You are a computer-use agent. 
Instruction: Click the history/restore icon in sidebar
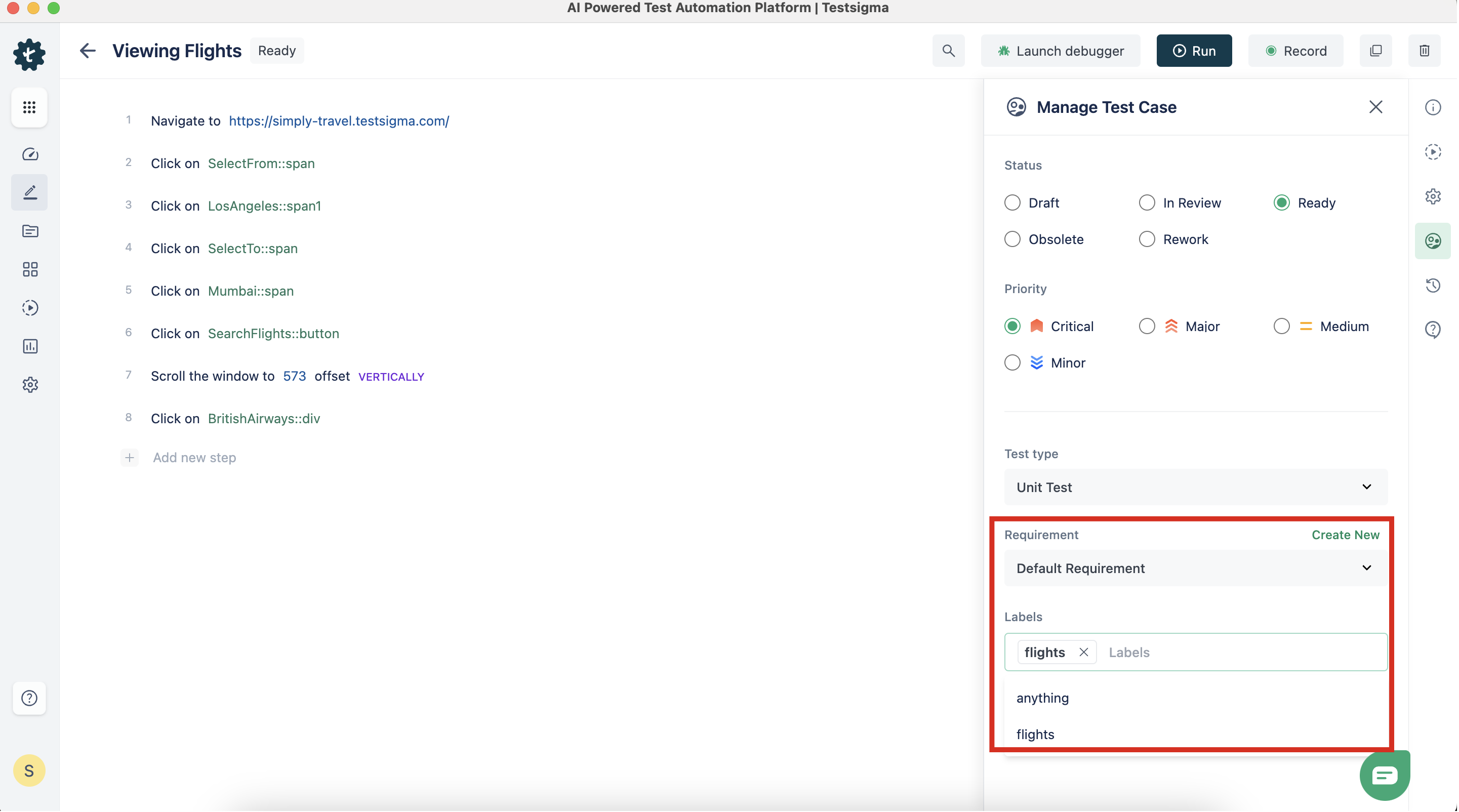[1433, 285]
